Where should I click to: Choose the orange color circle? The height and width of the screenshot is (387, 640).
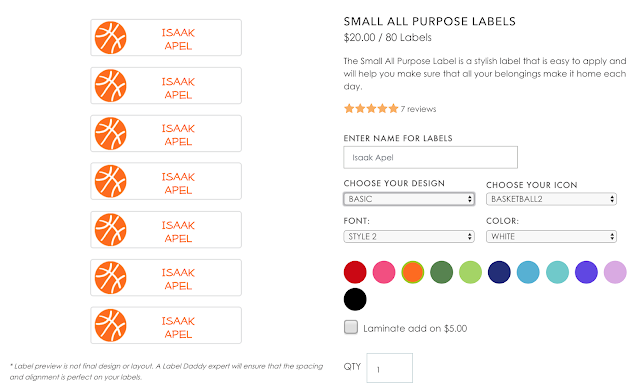pos(413,272)
